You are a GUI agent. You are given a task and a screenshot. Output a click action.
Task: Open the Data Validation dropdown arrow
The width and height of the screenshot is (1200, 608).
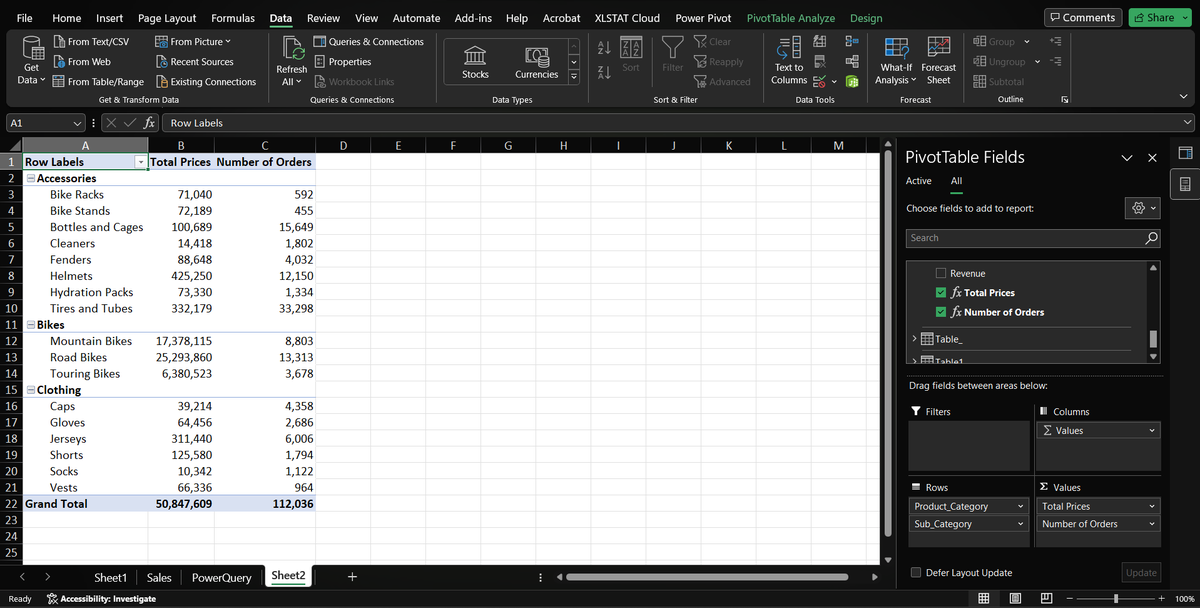(833, 82)
